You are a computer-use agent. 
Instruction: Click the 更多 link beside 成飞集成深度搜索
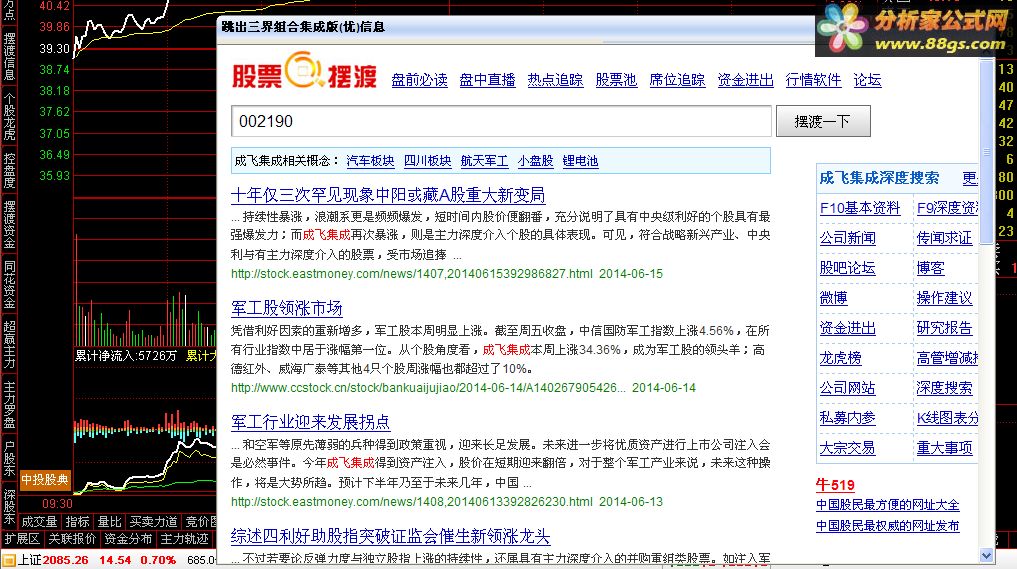point(970,178)
